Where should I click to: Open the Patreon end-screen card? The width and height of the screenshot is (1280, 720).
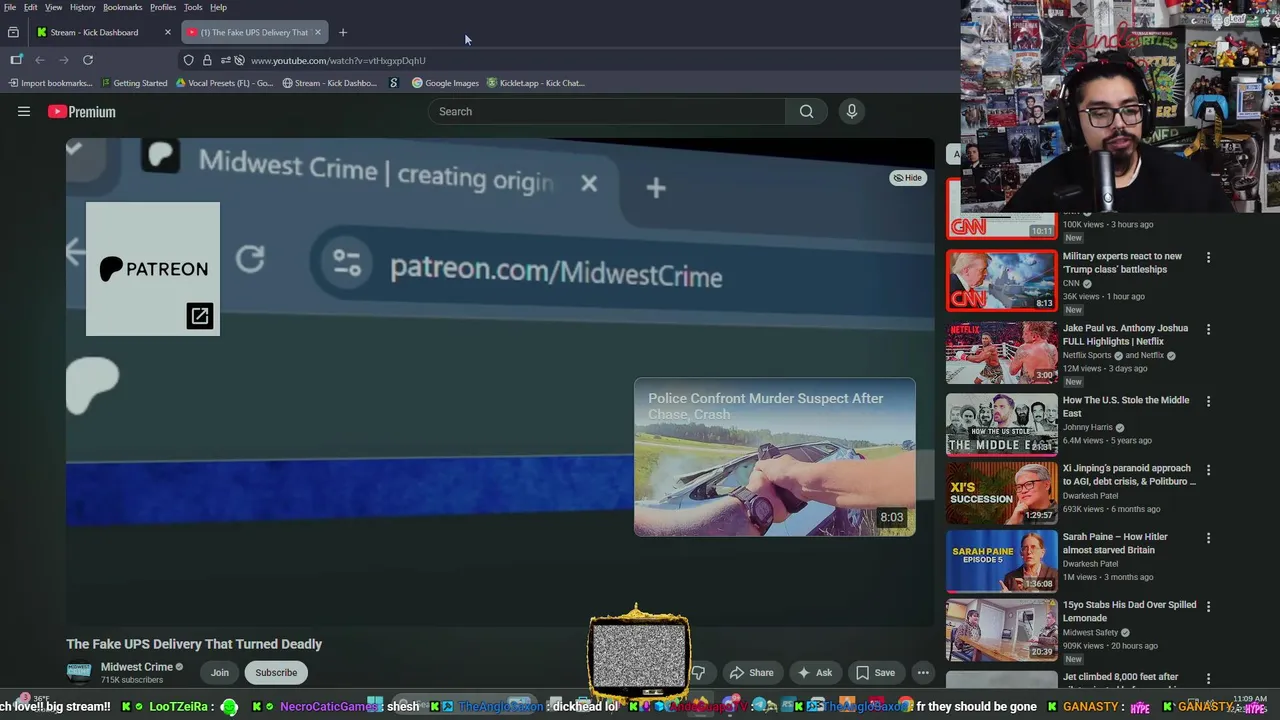pos(153,269)
